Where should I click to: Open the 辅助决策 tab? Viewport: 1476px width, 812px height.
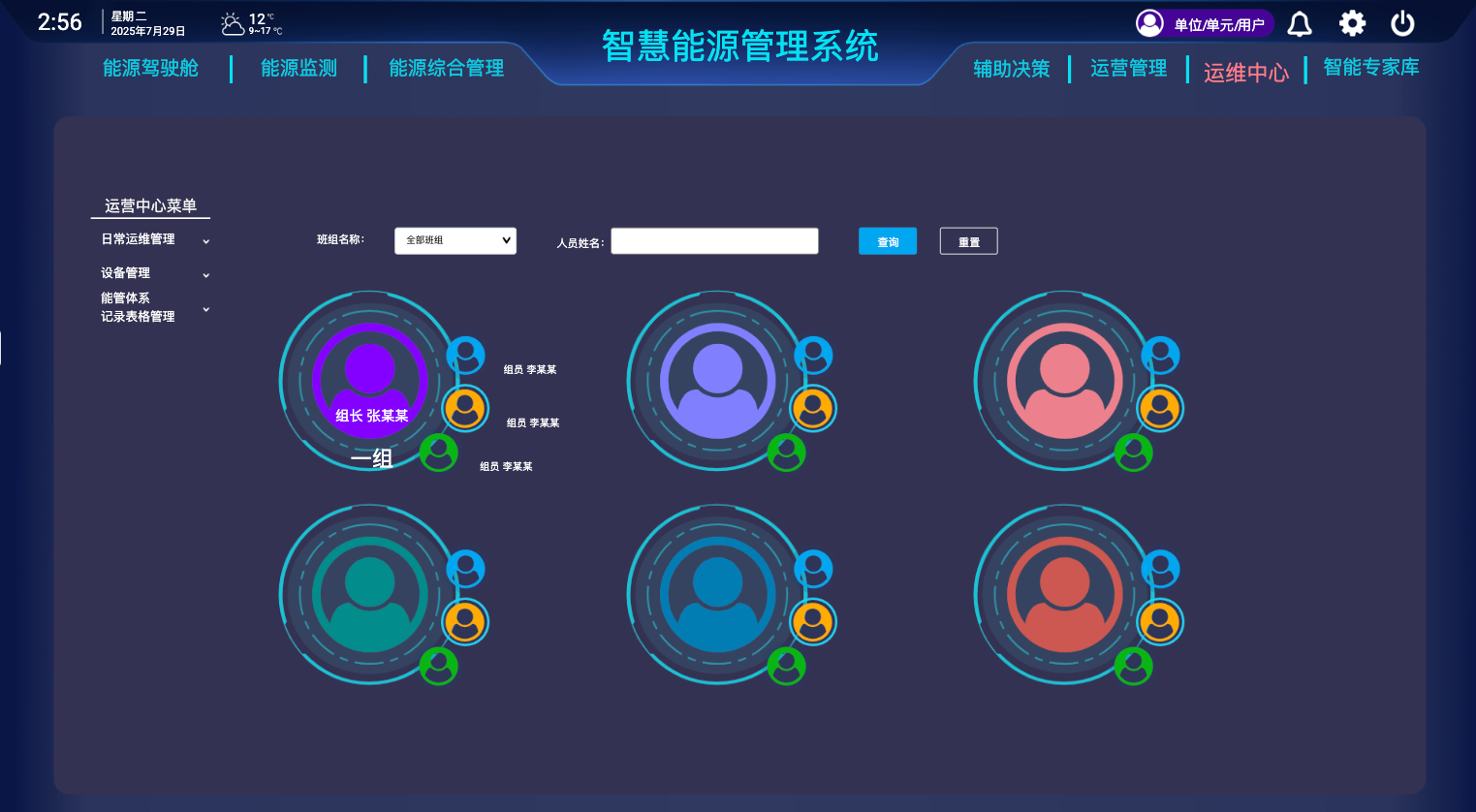[x=1012, y=69]
